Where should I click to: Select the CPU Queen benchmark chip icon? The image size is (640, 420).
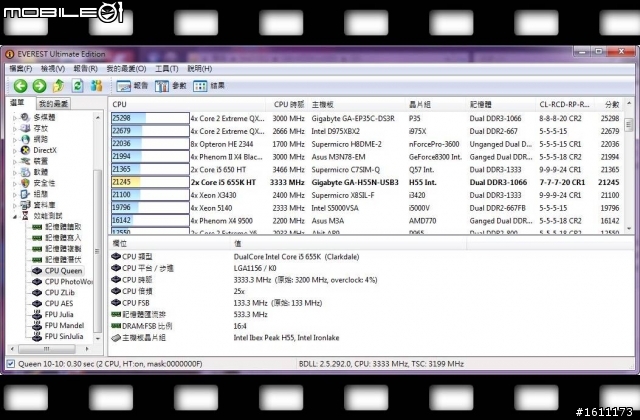[37, 271]
